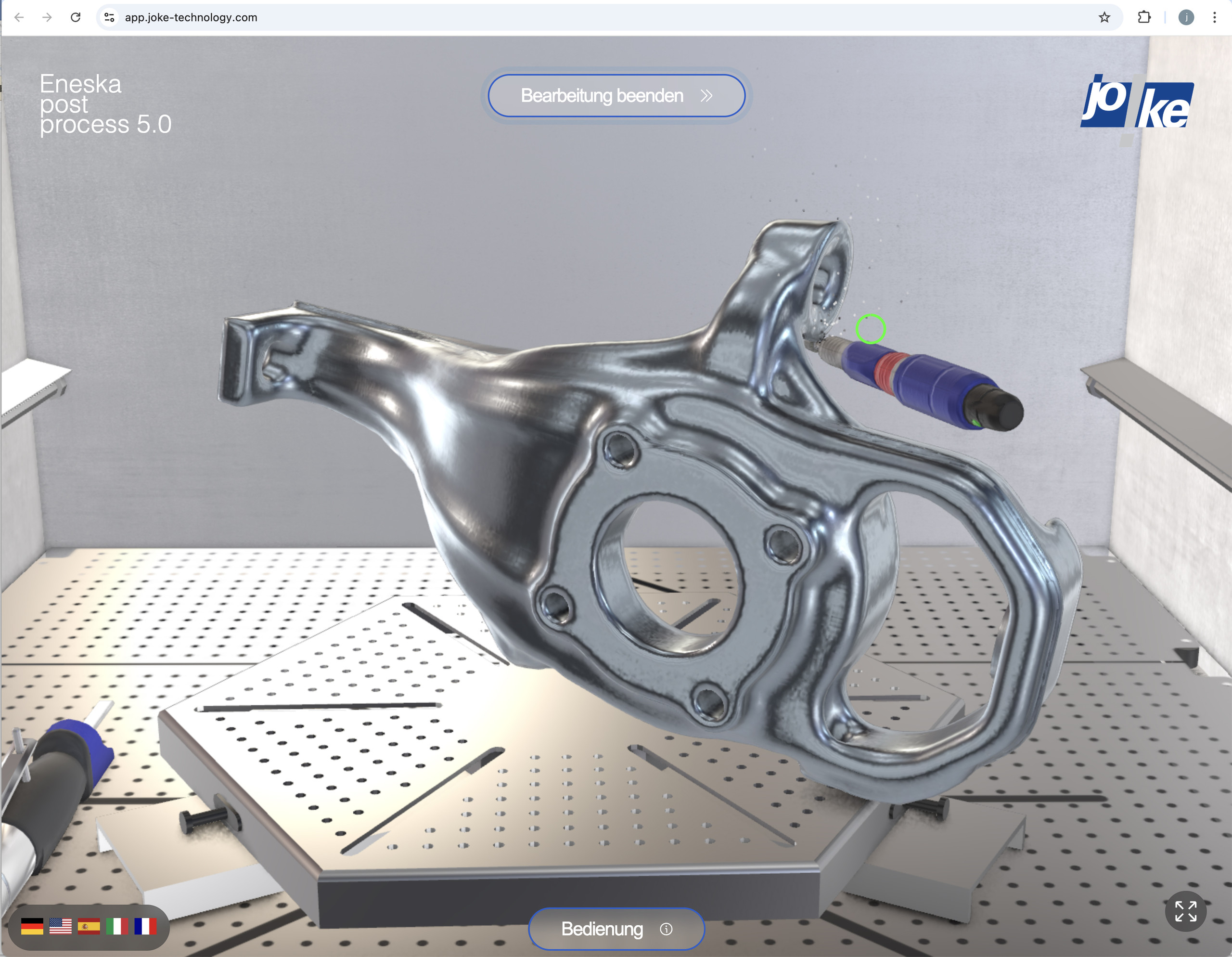Open site permission settings in the address bar
The image size is (1232, 957).
click(109, 17)
